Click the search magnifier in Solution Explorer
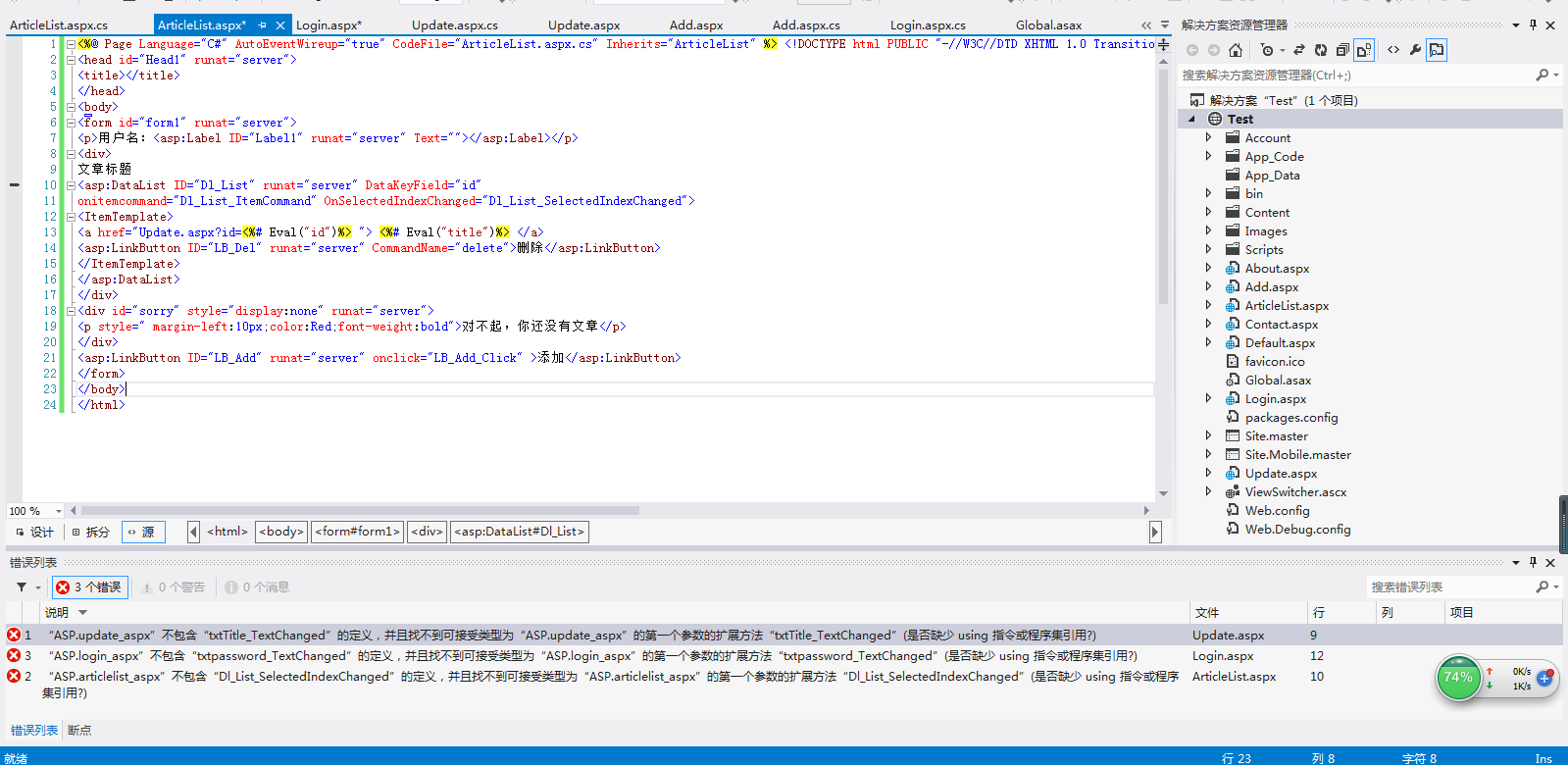 1543,75
